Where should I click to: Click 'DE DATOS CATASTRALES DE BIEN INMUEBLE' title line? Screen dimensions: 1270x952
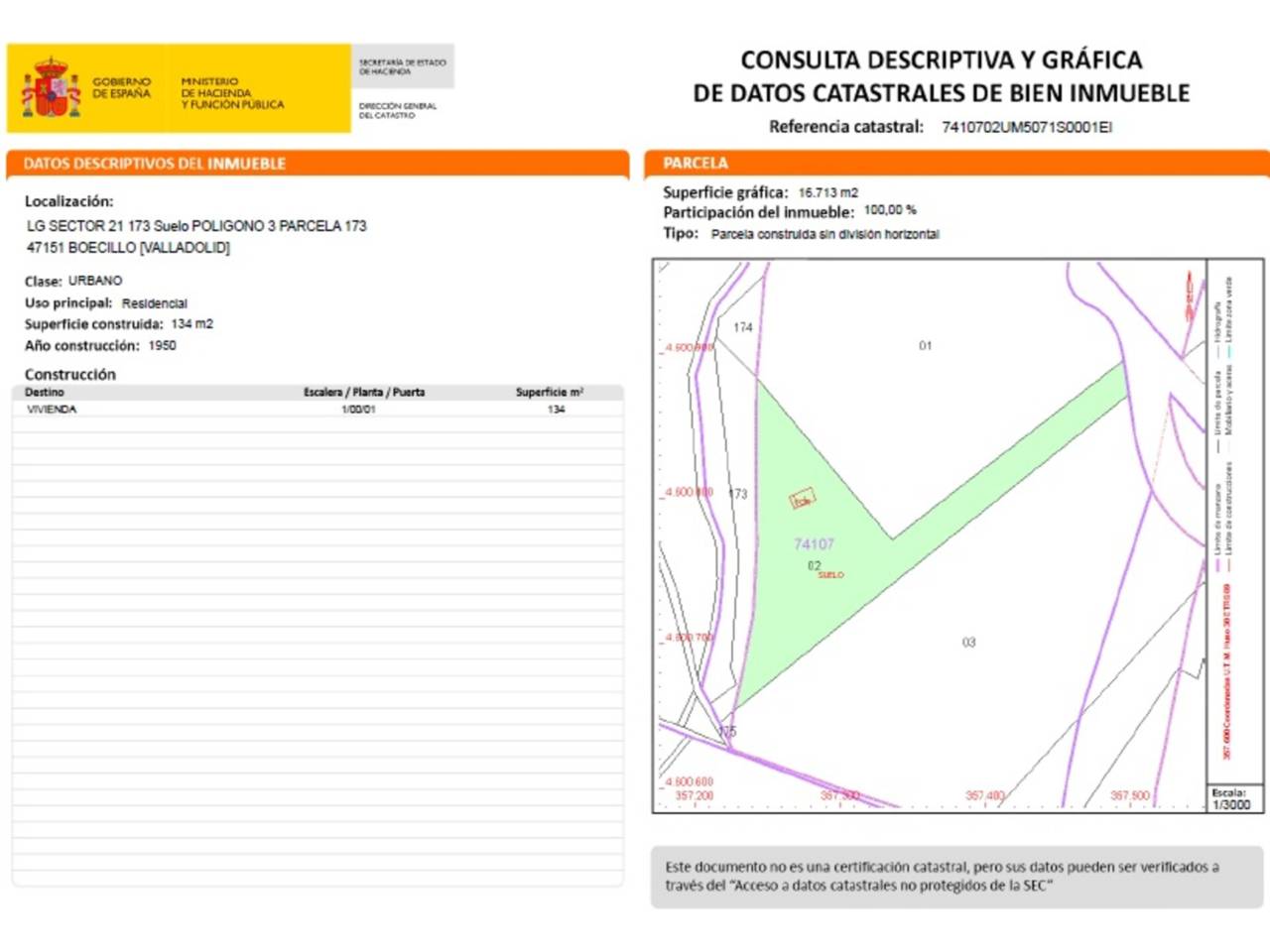coord(942,93)
